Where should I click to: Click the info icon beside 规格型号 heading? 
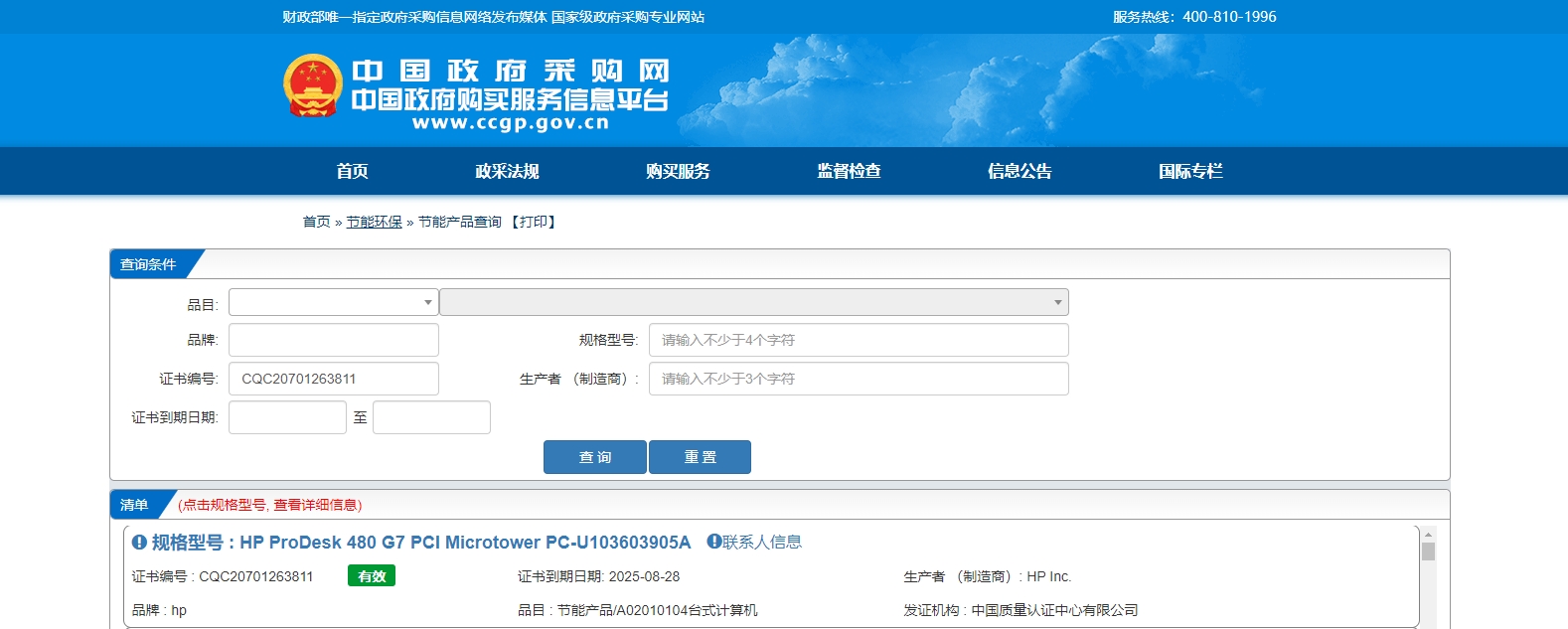[x=140, y=543]
